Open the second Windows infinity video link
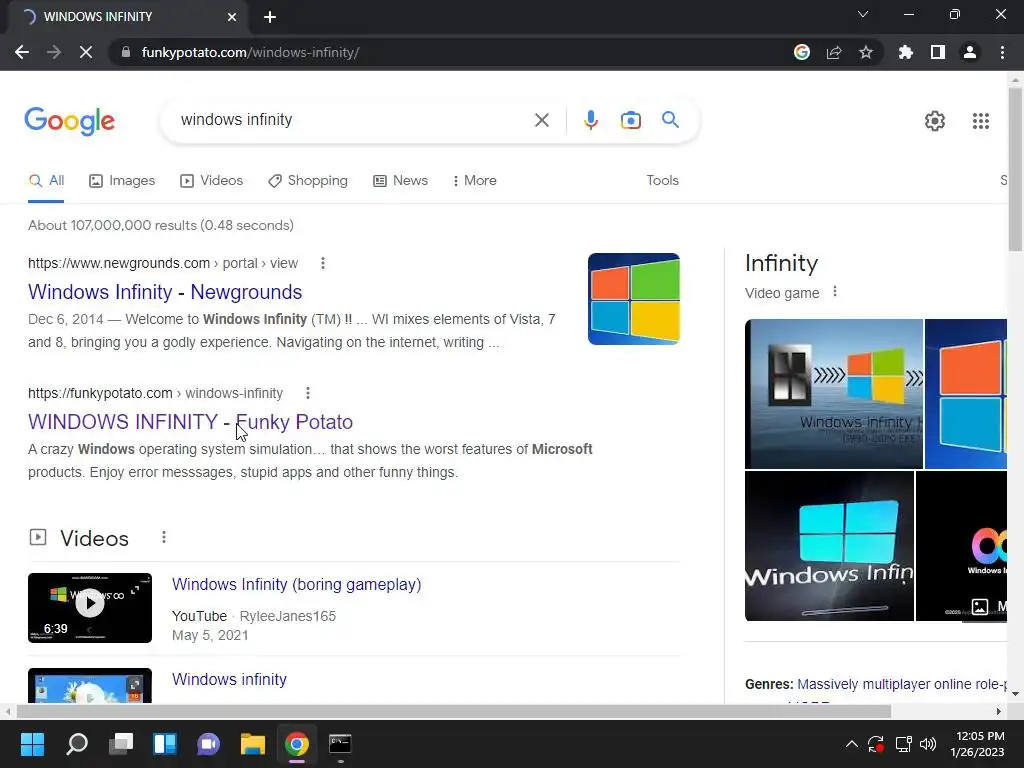Viewport: 1024px width, 768px height. [229, 679]
